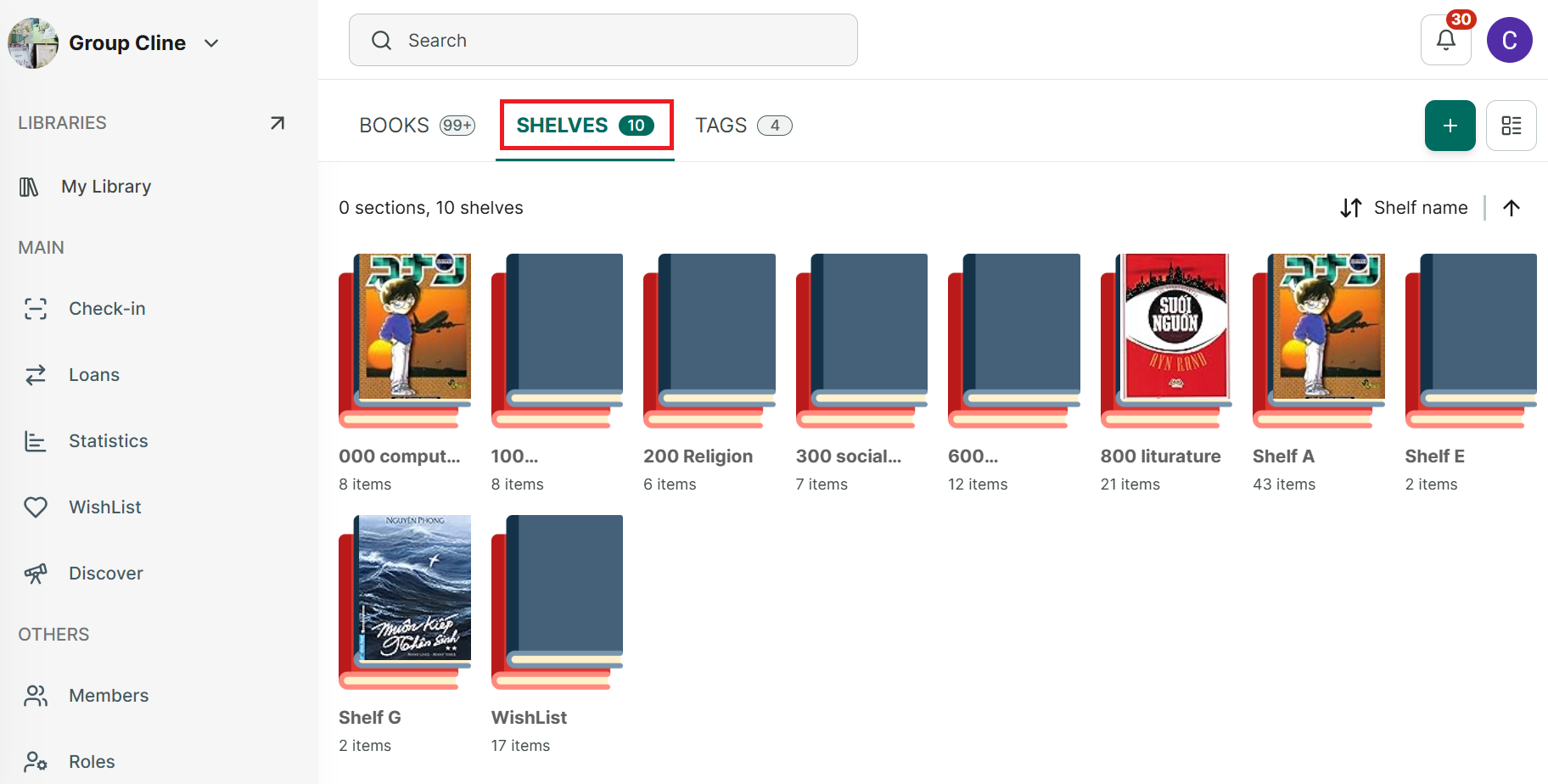Click the Discover telescope icon
Screen dimensions: 1548x784
tap(36, 574)
